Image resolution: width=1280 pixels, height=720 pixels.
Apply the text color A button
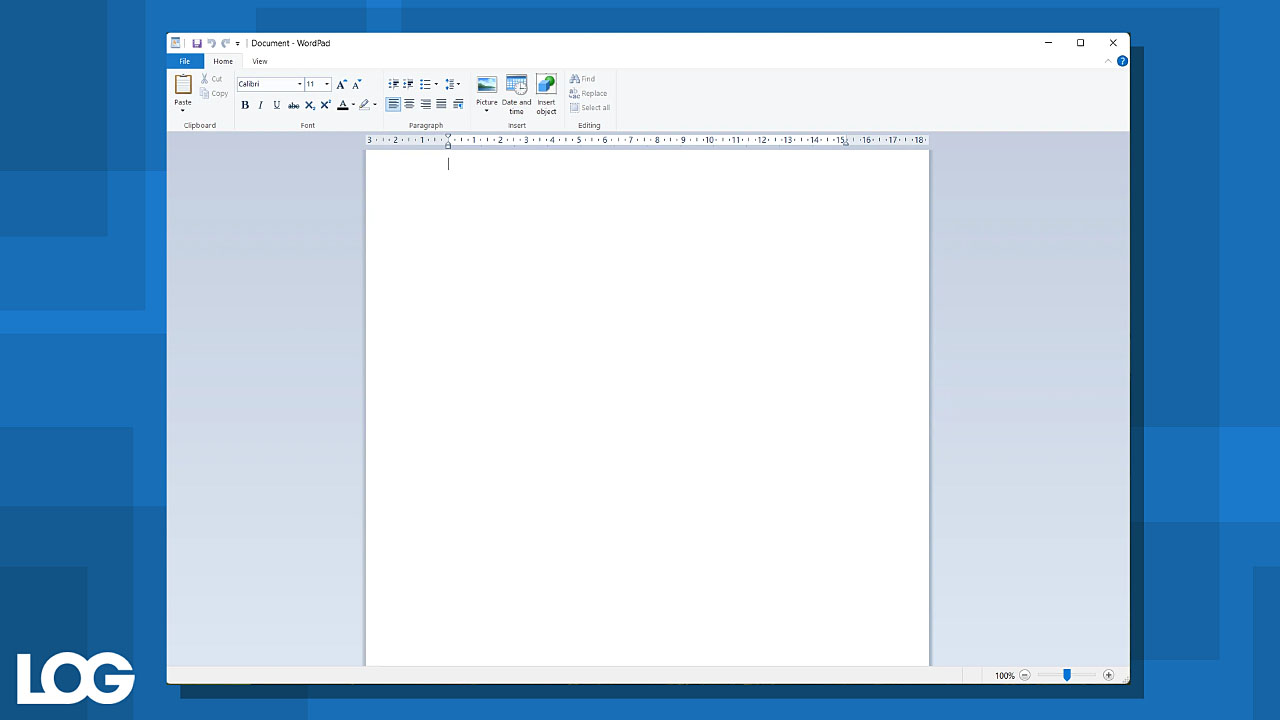coord(342,105)
